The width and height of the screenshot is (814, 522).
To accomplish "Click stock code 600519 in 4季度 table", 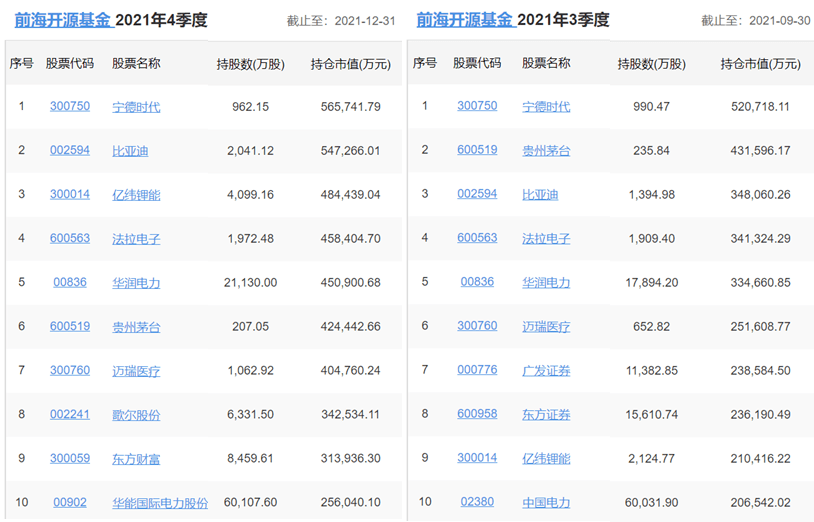I will (70, 326).
